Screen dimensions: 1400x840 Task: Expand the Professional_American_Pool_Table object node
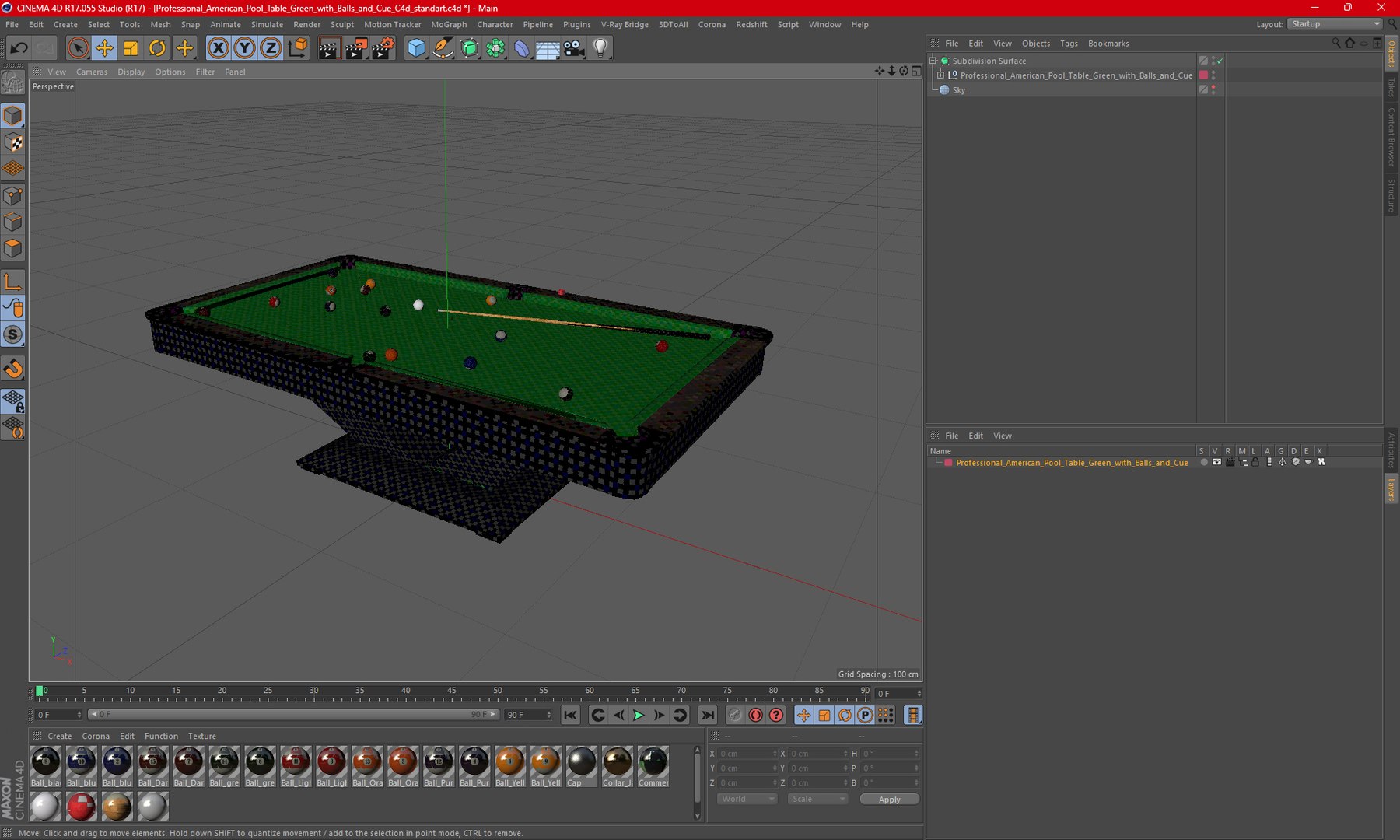pos(941,75)
